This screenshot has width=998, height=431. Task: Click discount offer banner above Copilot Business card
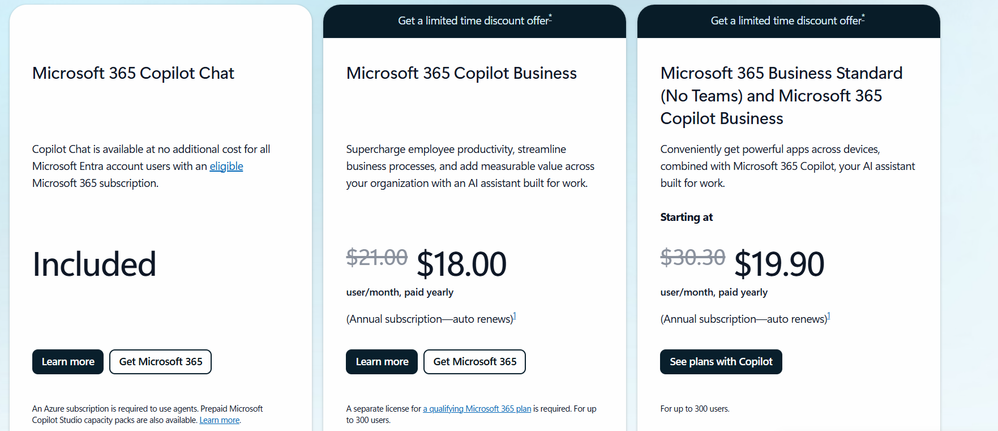point(474,21)
